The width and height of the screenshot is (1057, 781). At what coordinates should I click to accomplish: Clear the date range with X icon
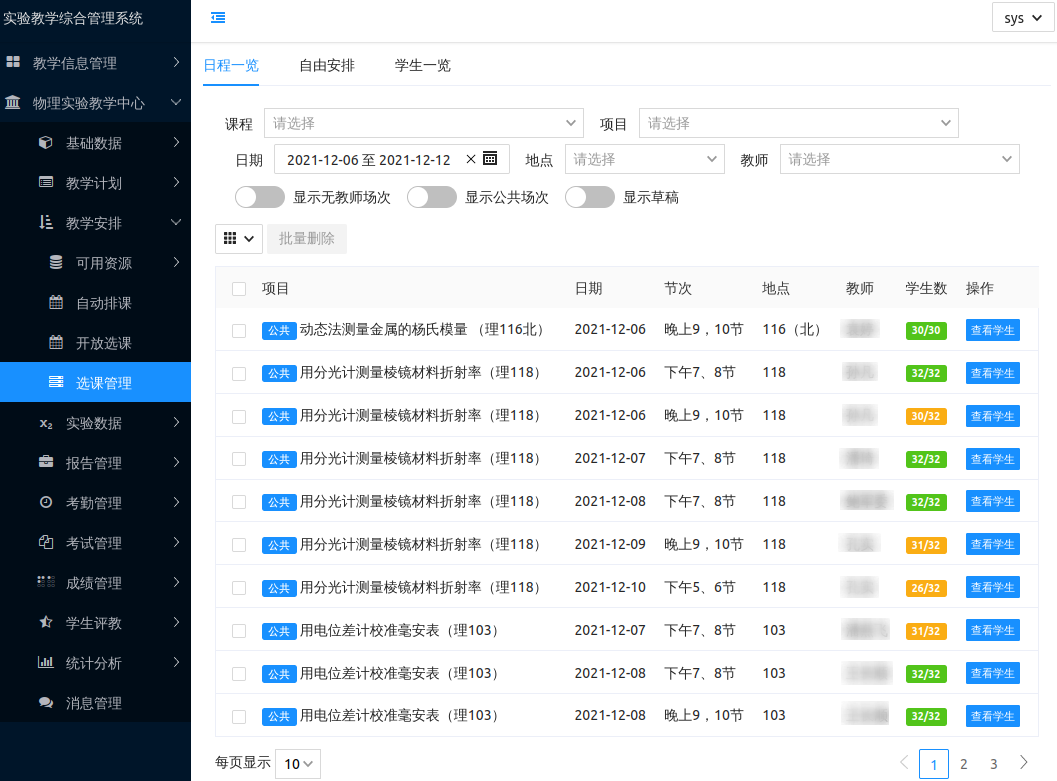click(471, 159)
